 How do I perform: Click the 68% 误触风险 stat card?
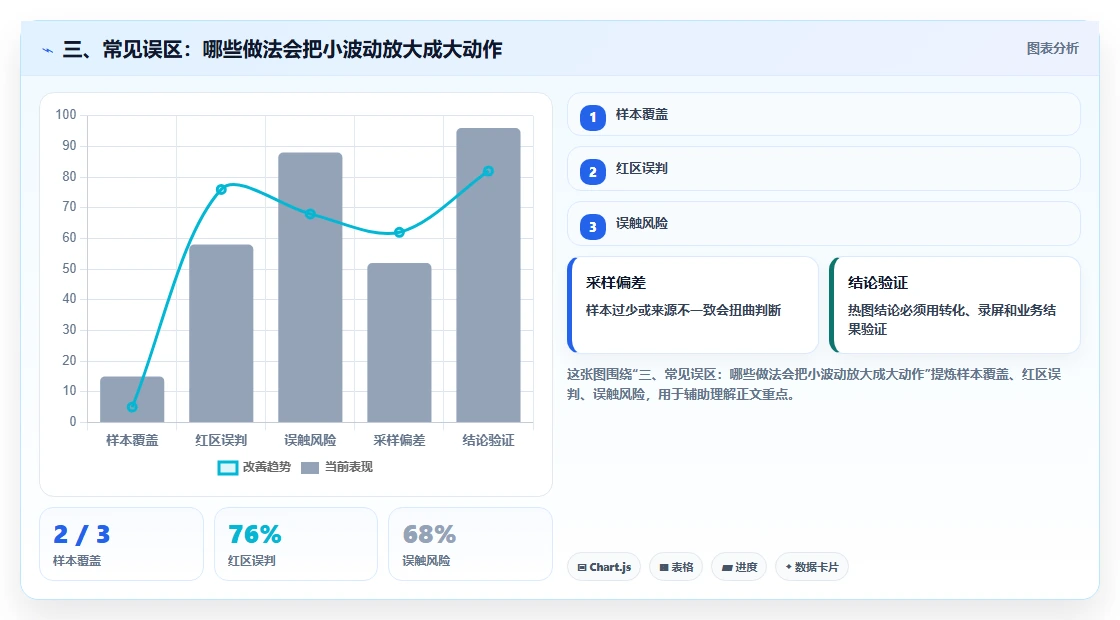point(470,544)
